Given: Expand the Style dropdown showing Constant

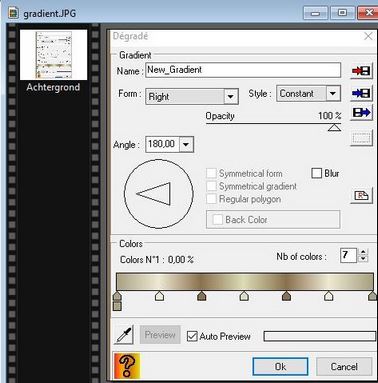Looking at the screenshot, I should tap(308, 94).
